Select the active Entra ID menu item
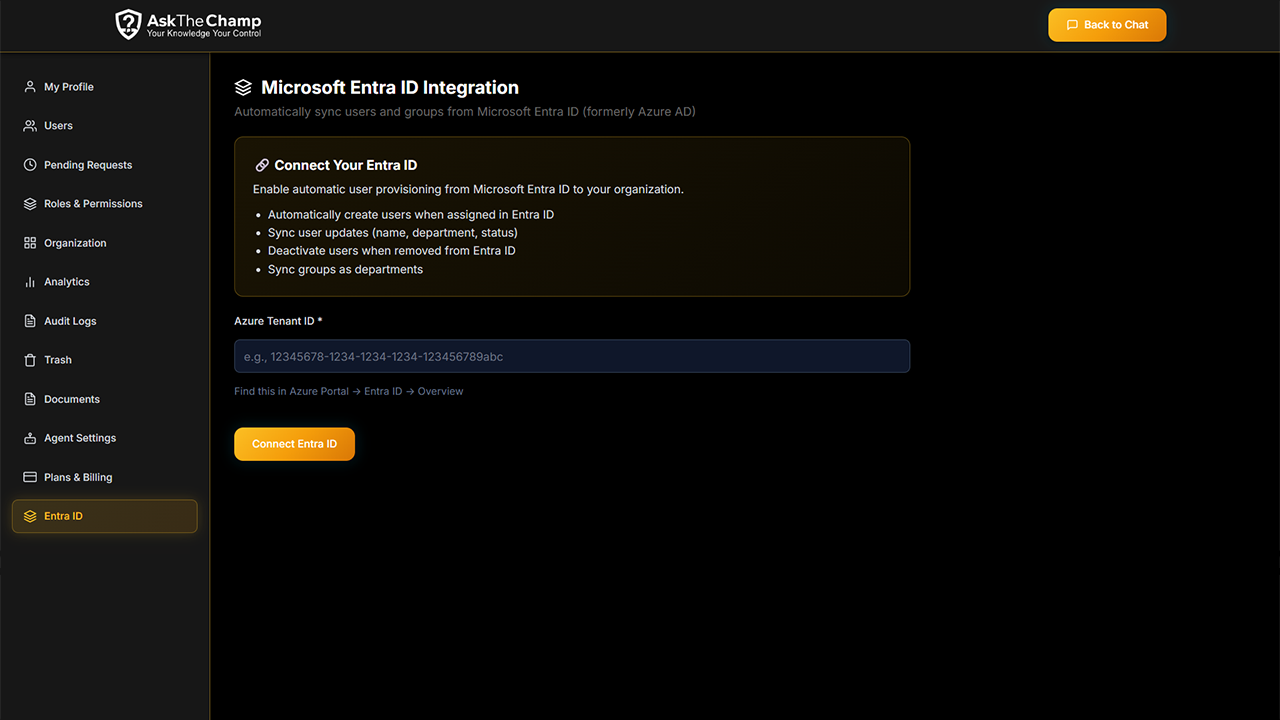This screenshot has width=1280, height=720. pos(105,516)
